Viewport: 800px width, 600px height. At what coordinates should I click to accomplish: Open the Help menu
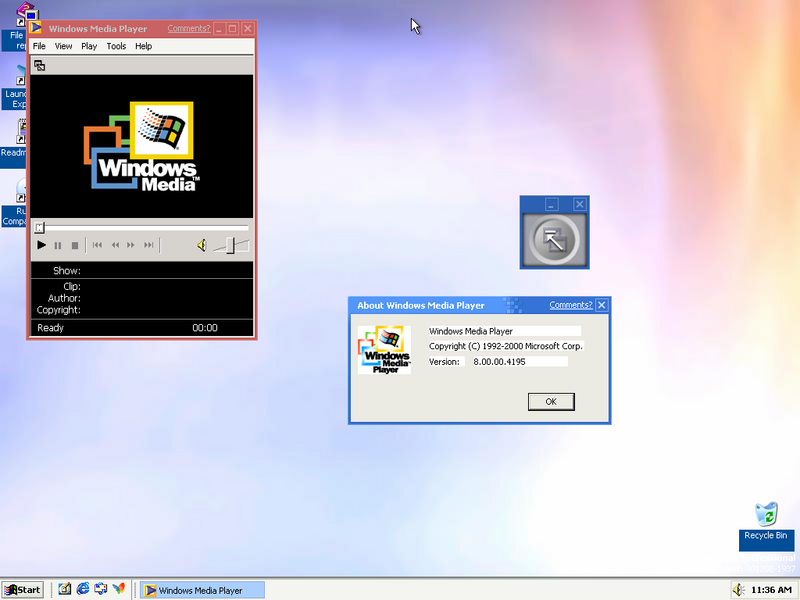143,46
